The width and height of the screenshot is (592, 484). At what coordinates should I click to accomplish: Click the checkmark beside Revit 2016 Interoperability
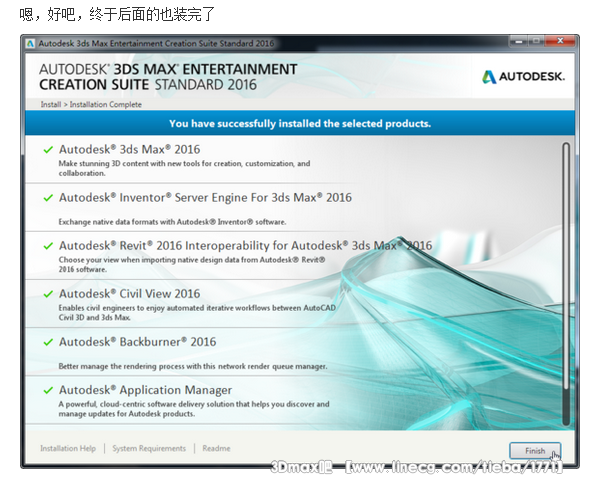click(48, 246)
